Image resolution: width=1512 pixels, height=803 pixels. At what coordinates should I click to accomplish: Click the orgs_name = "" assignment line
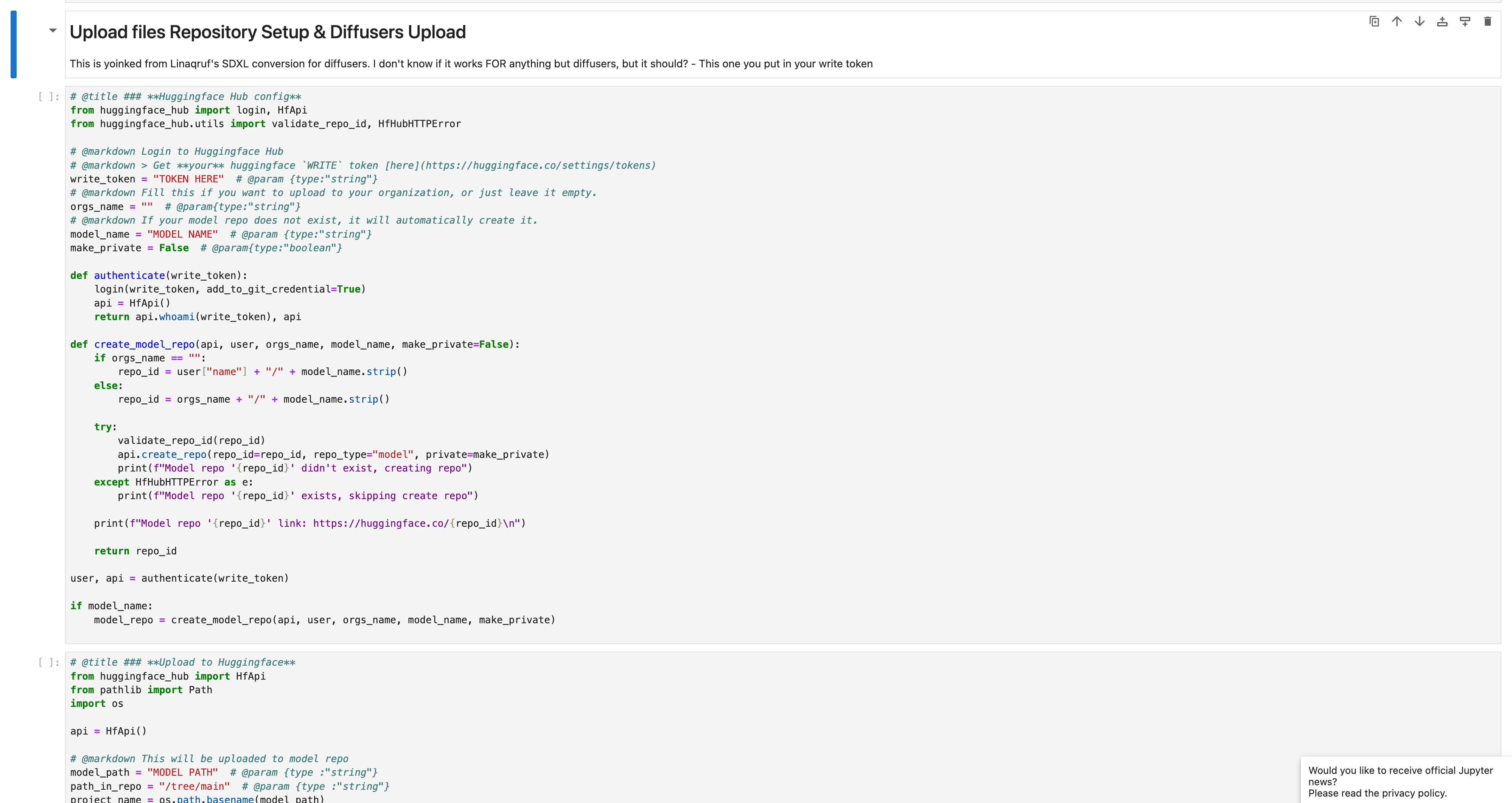coord(185,207)
